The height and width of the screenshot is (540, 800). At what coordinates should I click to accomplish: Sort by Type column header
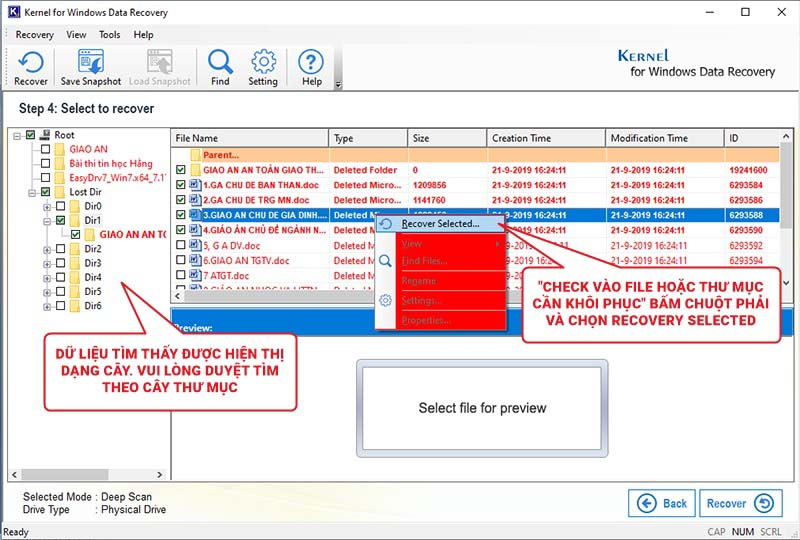(368, 138)
